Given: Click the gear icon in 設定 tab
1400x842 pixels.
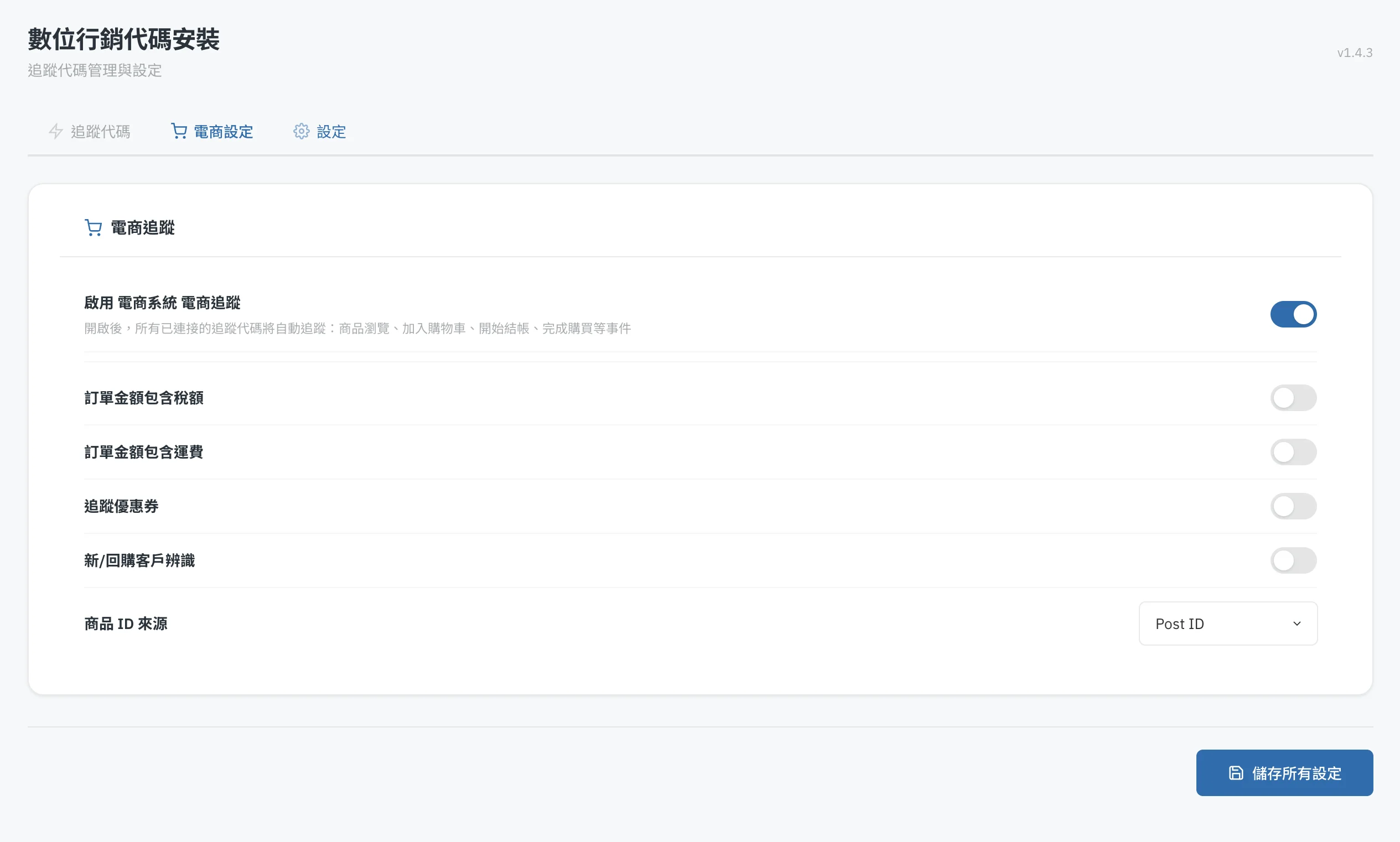Looking at the screenshot, I should tap(301, 132).
